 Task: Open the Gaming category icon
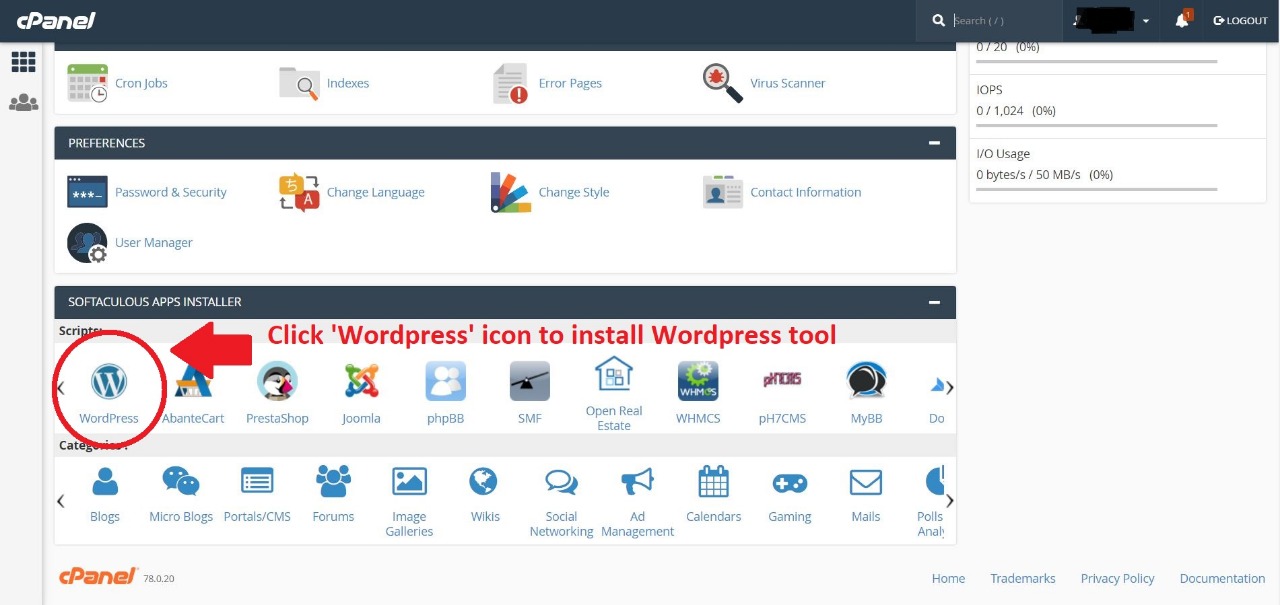[790, 483]
